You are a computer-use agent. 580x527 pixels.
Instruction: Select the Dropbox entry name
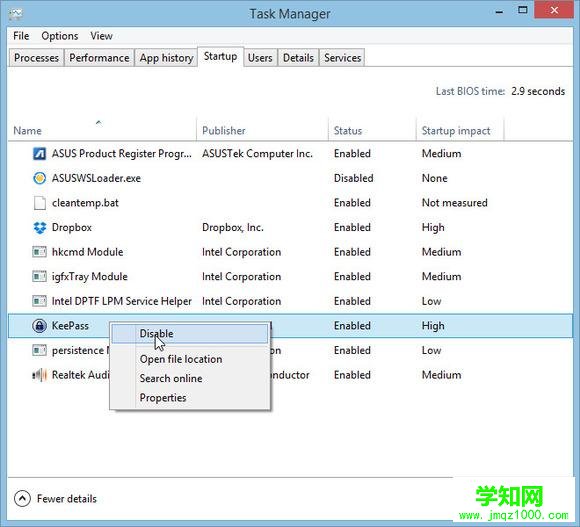(72, 227)
